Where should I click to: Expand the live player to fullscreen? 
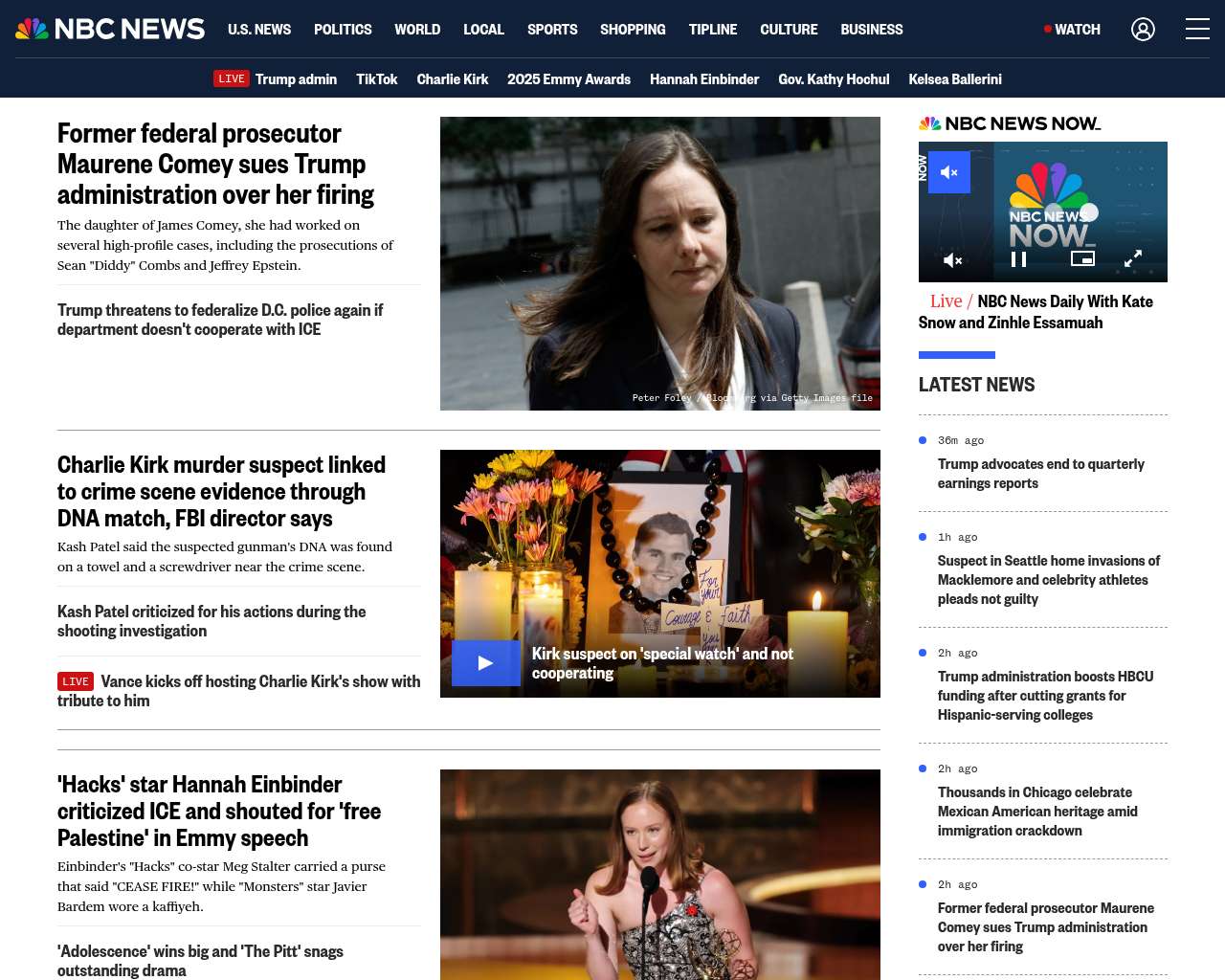[1133, 258]
